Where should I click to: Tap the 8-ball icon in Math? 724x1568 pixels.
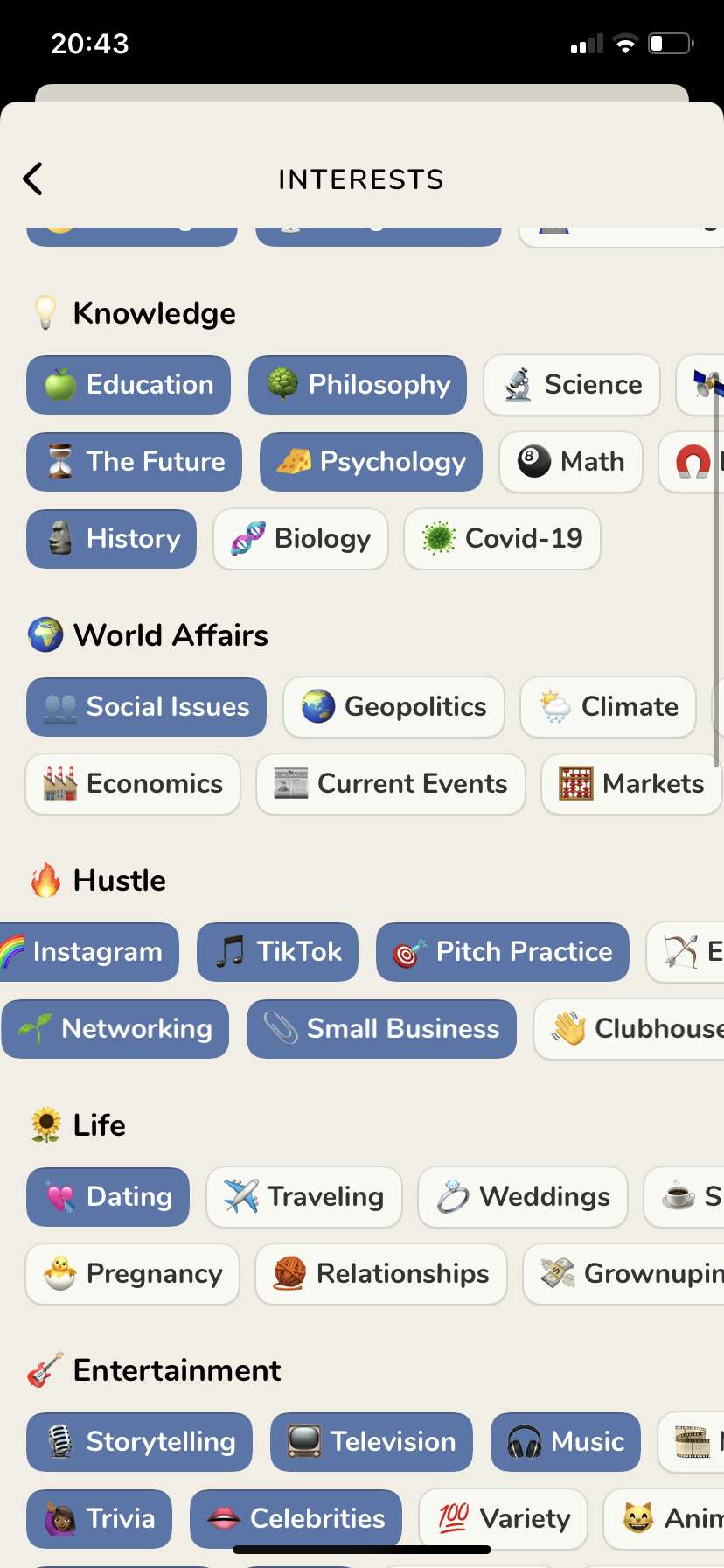pos(534,461)
